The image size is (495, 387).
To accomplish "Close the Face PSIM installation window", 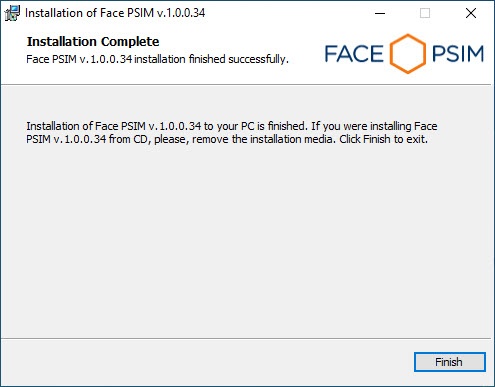I will tap(471, 13).
